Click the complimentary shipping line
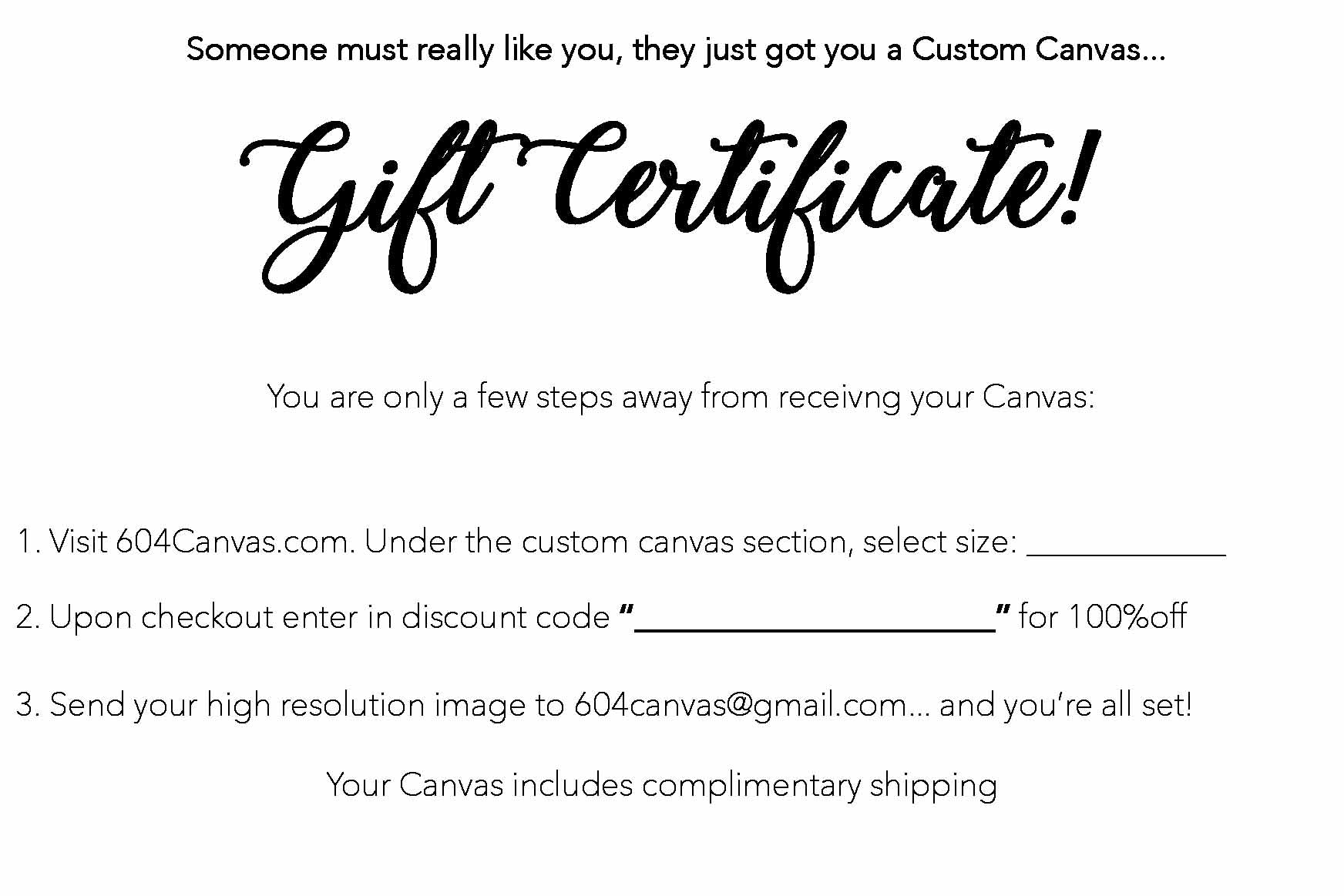The width and height of the screenshot is (1344, 896). (x=662, y=786)
